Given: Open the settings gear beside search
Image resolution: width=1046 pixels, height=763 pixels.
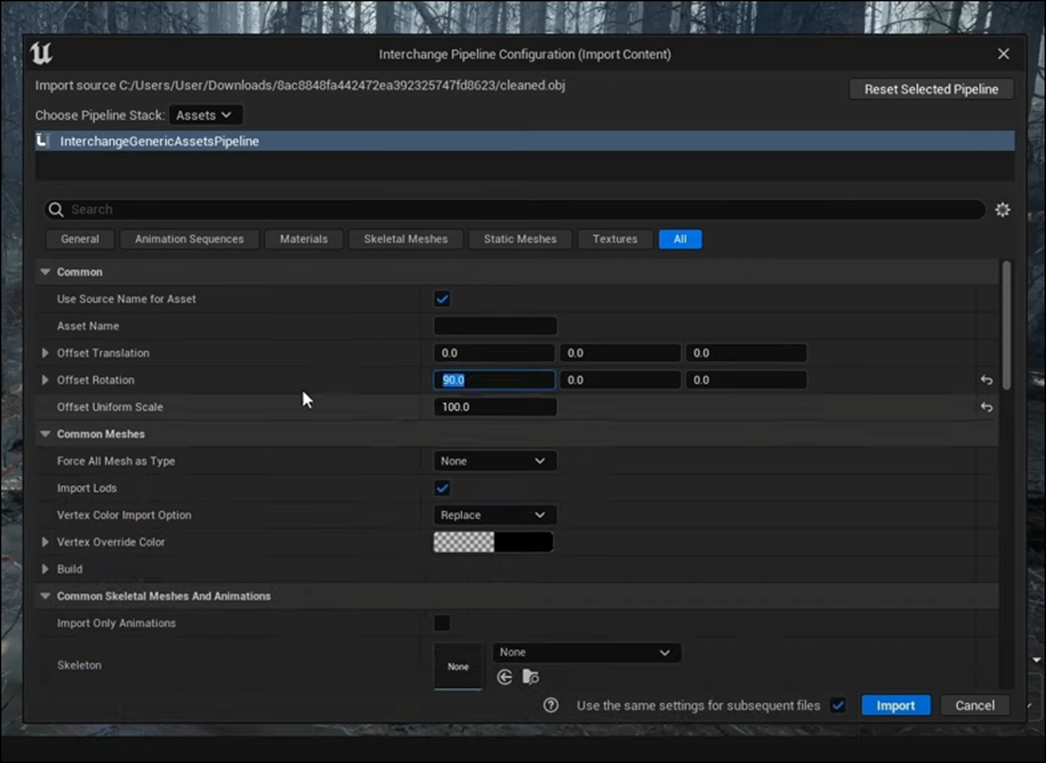Looking at the screenshot, I should [x=1002, y=209].
